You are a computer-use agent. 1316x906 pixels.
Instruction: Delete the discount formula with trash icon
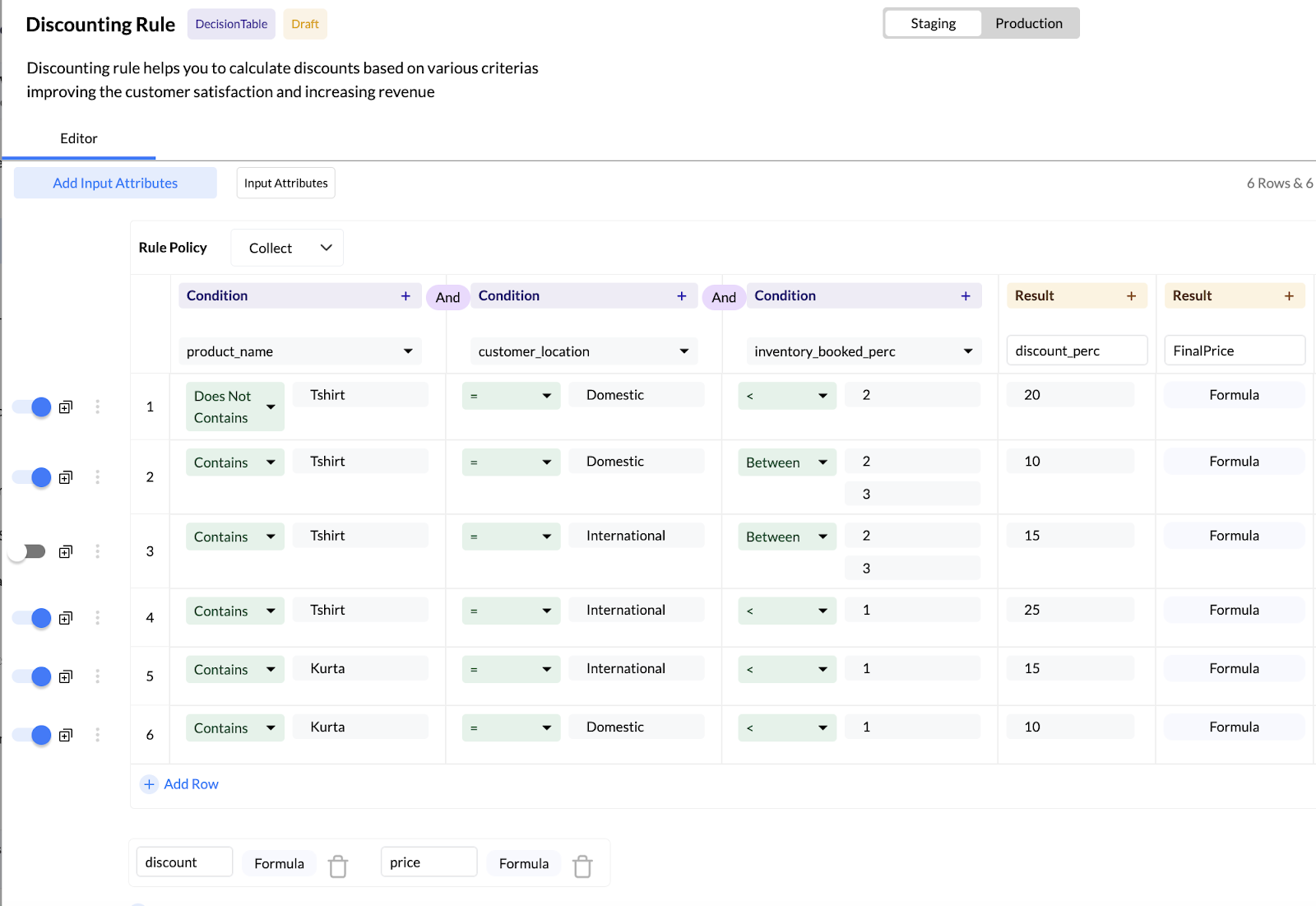point(338,866)
